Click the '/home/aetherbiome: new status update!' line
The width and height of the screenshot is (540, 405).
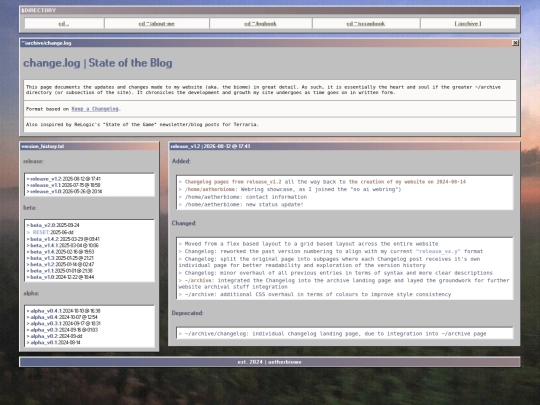[x=241, y=204]
